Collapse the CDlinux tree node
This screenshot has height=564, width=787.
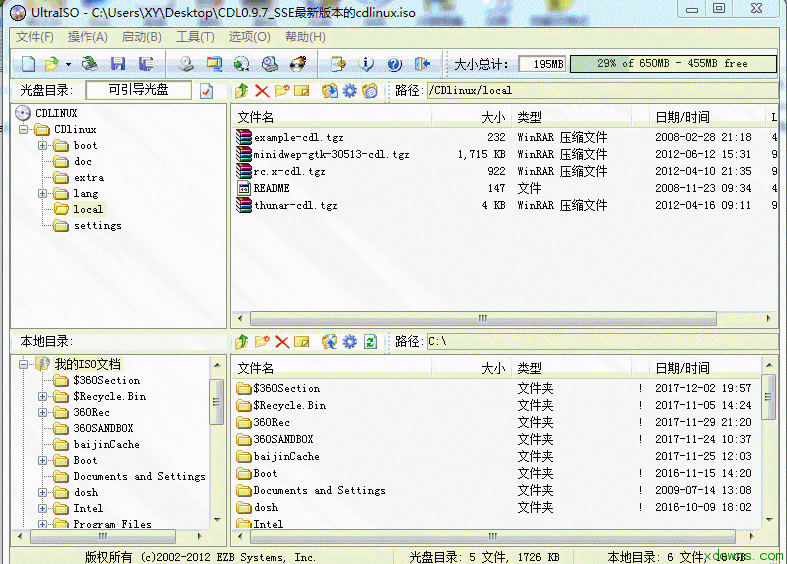23,129
